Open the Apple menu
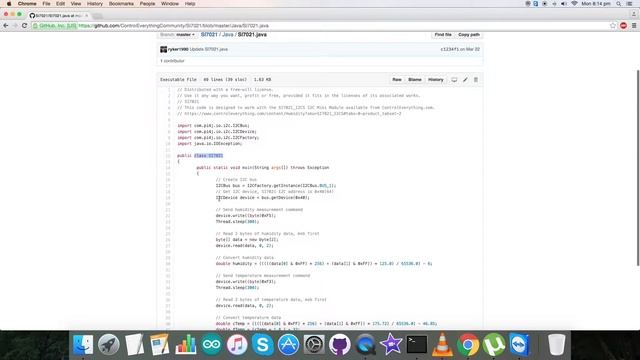This screenshot has height=360, width=640. pyautogui.click(x=9, y=4)
